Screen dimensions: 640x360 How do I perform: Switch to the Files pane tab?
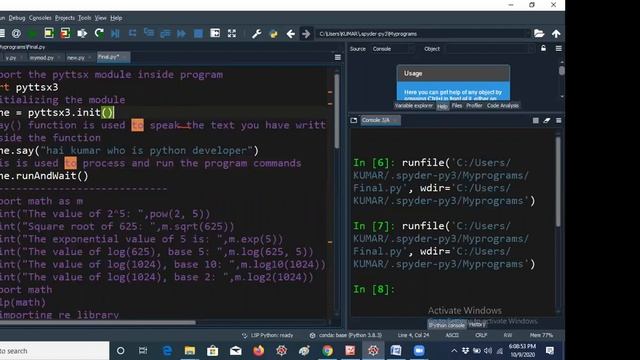pos(457,106)
